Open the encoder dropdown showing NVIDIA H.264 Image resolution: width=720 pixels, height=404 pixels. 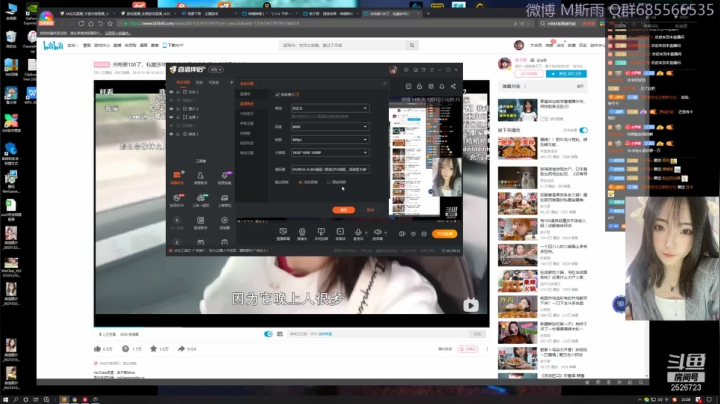pos(330,169)
